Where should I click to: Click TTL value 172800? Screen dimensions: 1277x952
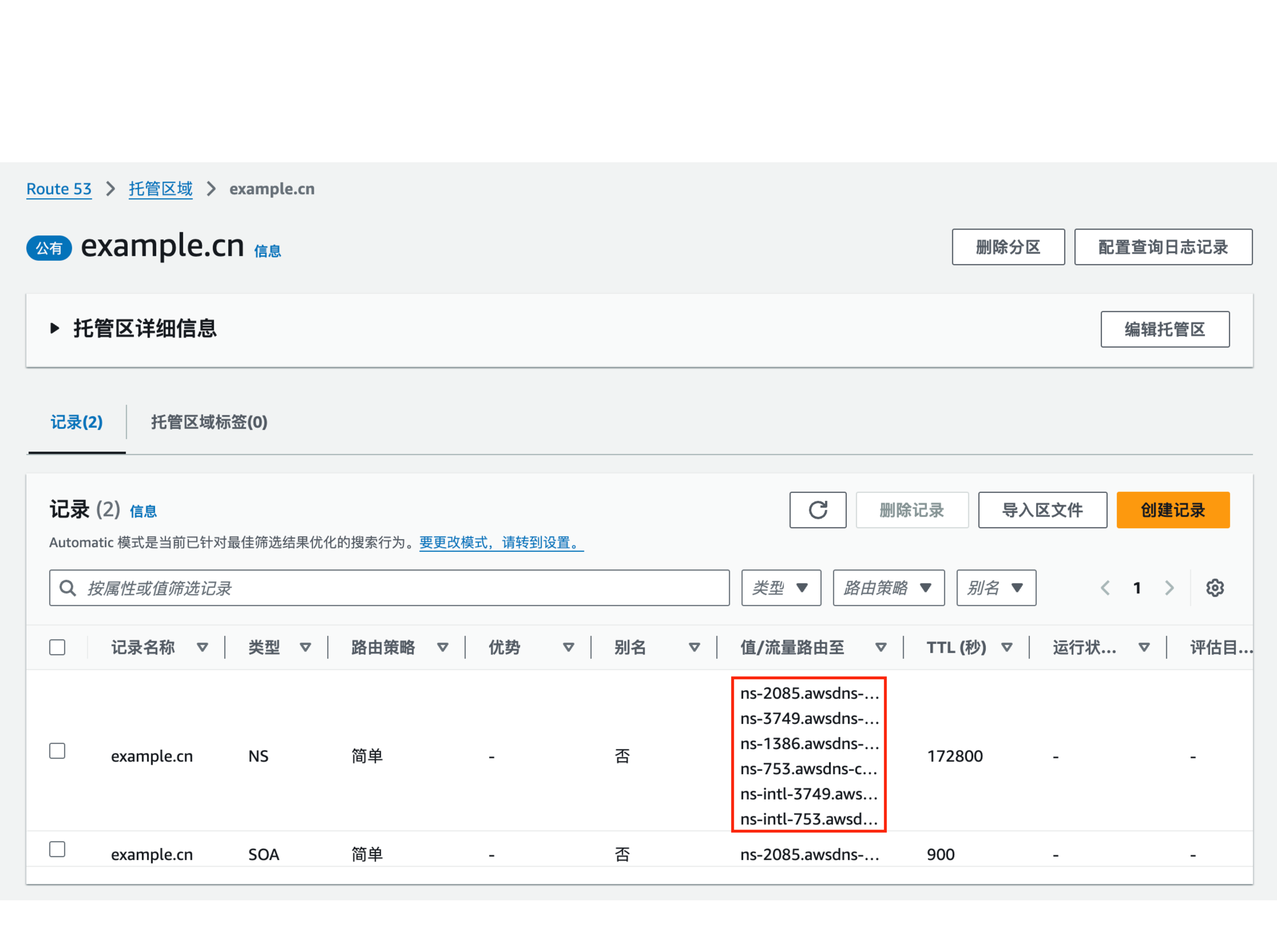click(955, 756)
